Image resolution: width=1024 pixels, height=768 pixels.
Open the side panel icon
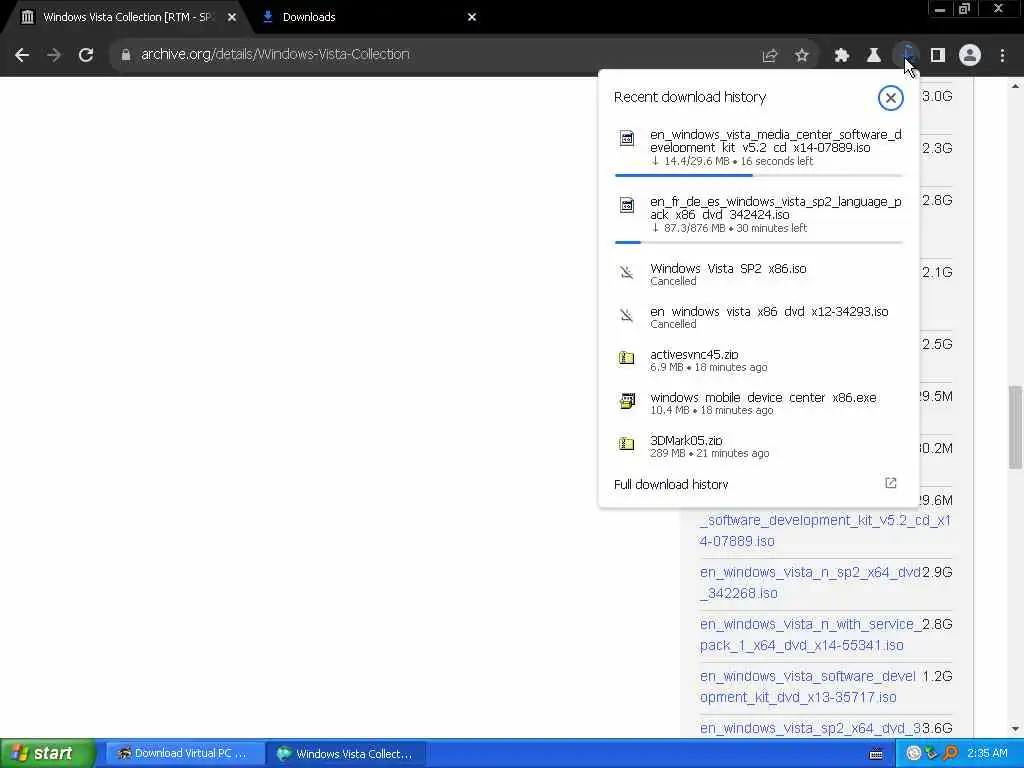coord(938,56)
